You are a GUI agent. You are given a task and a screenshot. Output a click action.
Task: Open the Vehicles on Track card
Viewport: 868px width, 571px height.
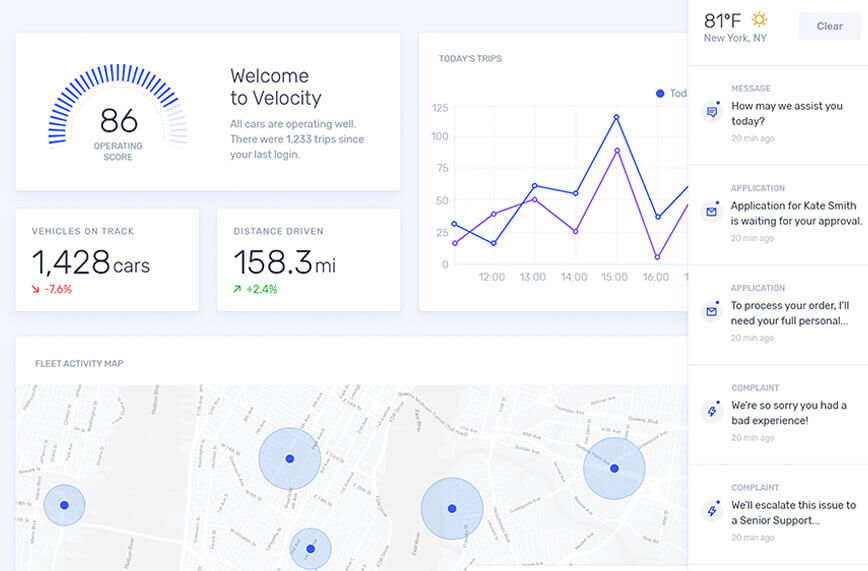coord(107,260)
